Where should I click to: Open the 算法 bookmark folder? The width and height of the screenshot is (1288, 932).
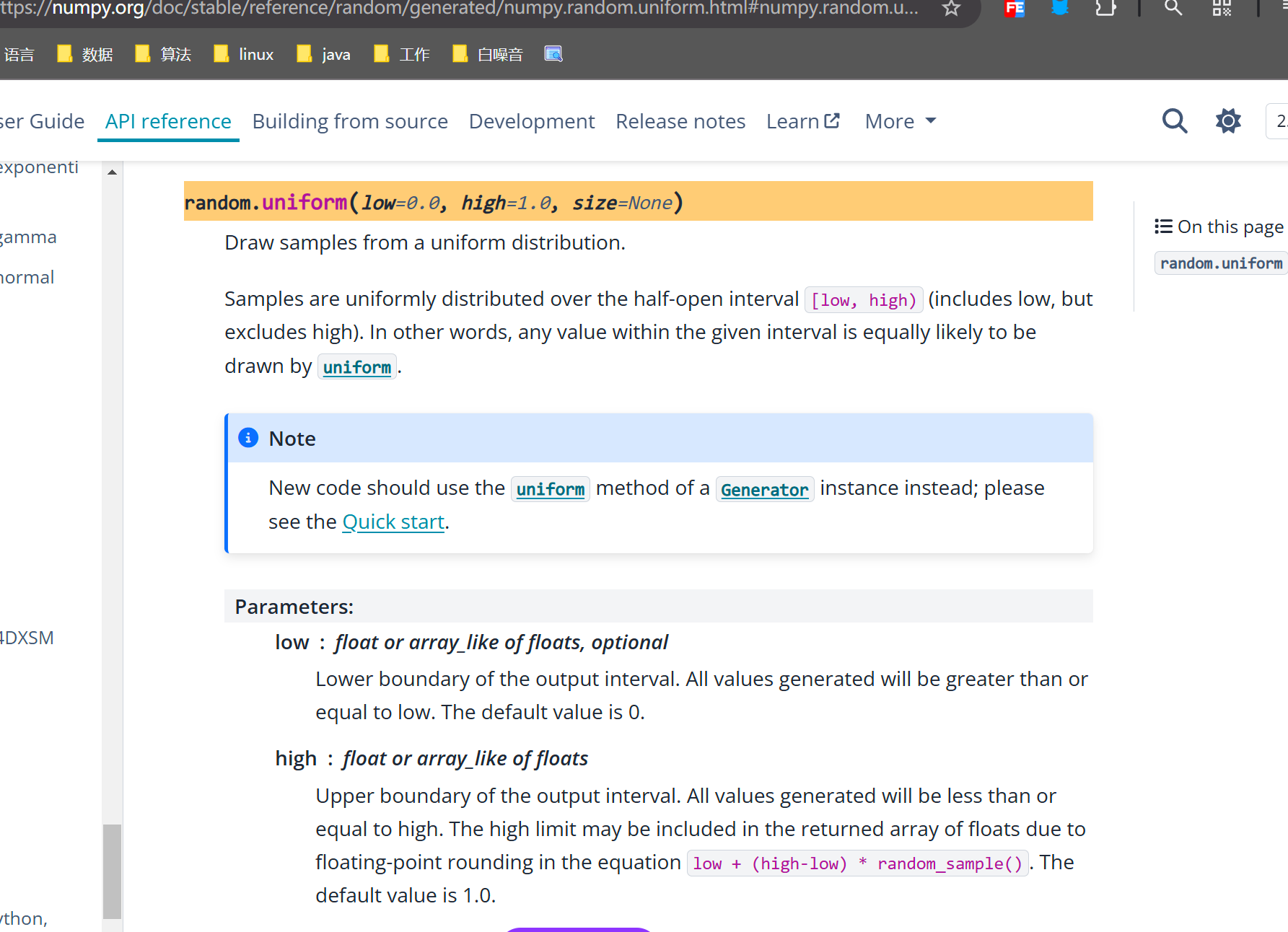(163, 54)
